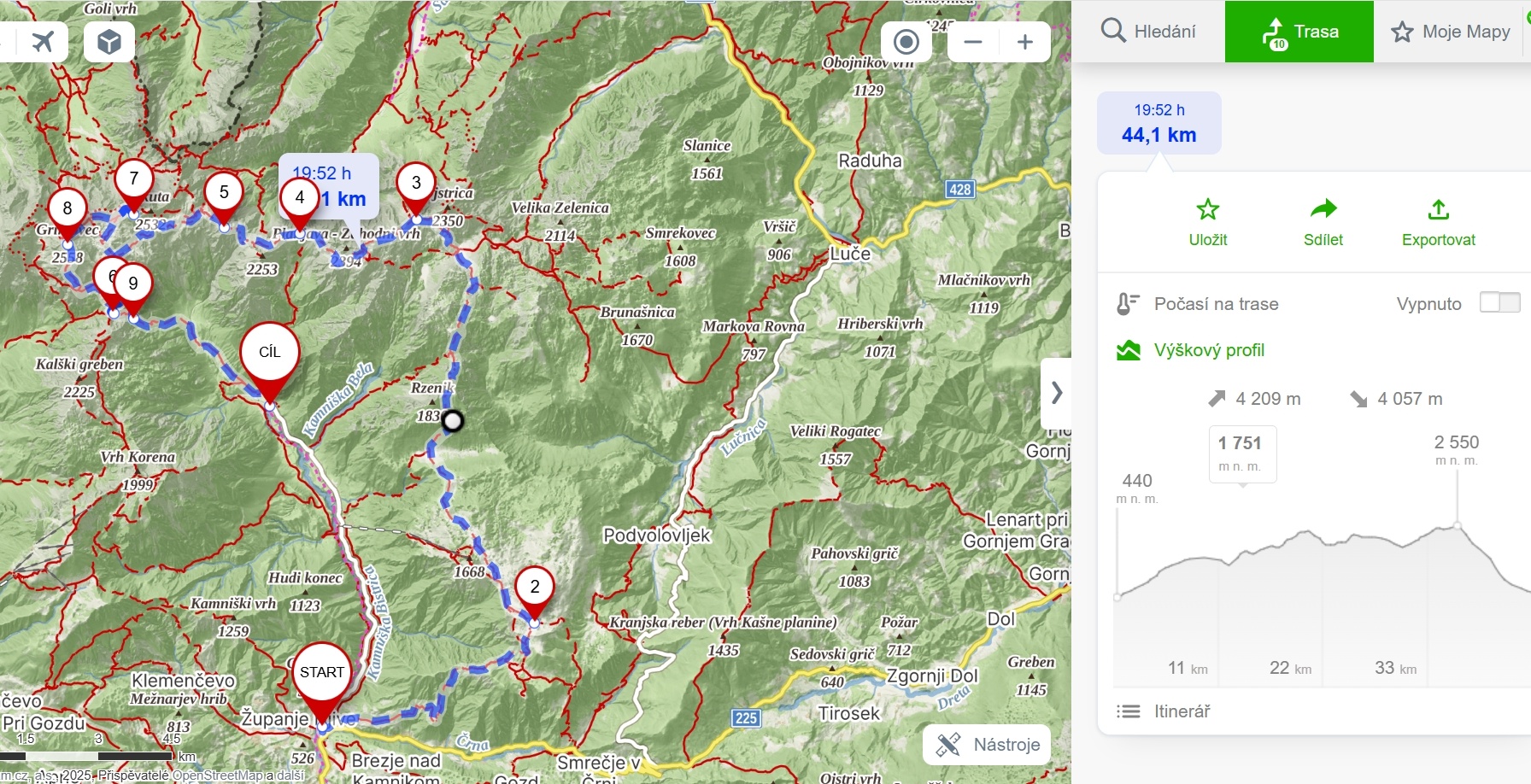Viewport: 1531px width, 784px height.
Task: Zoom out with the minus button
Action: point(973,42)
